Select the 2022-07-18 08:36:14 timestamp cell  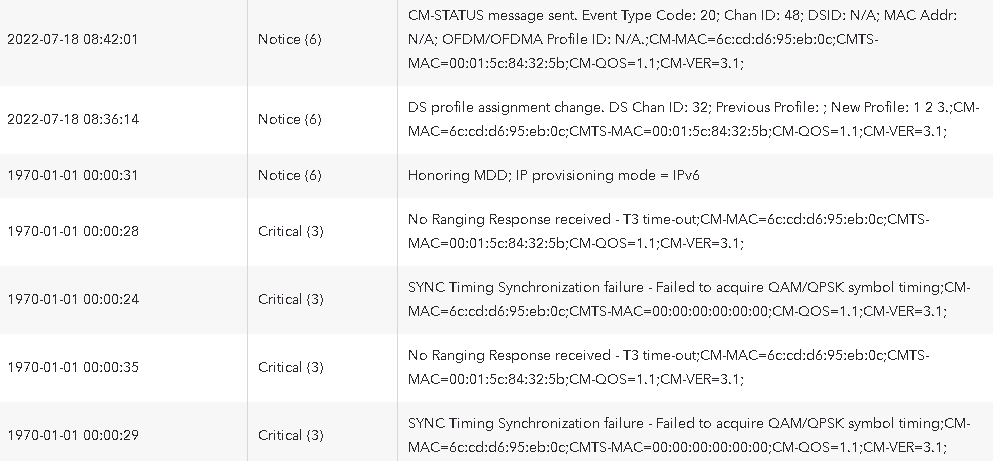[x=72, y=119]
